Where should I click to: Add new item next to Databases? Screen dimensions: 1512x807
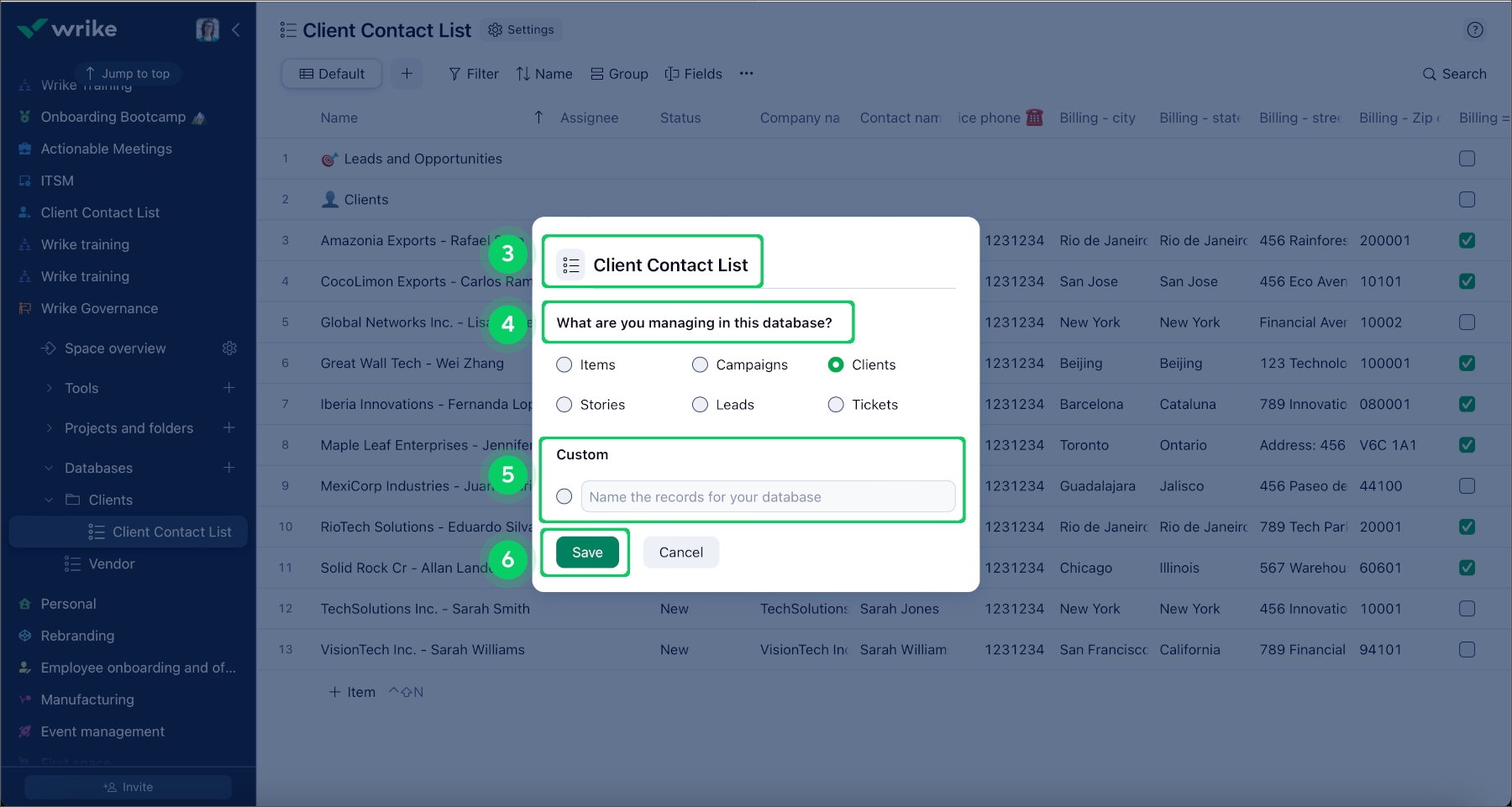228,468
